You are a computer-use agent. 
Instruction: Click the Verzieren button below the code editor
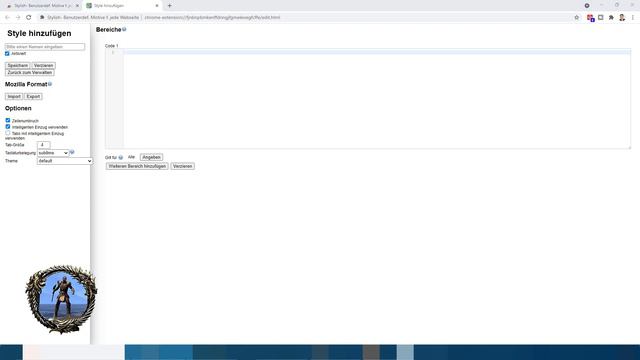tap(182, 166)
